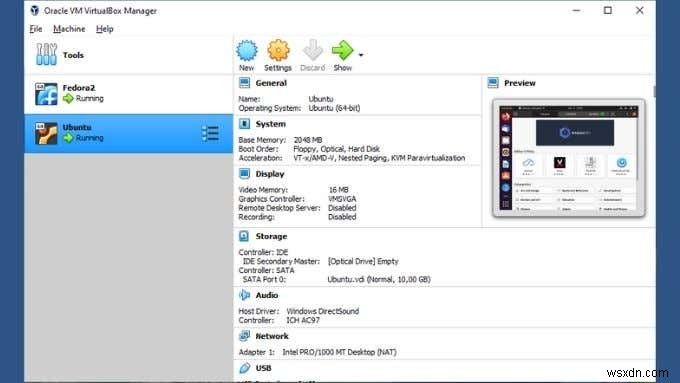Click the USB section icon

pyautogui.click(x=245, y=368)
